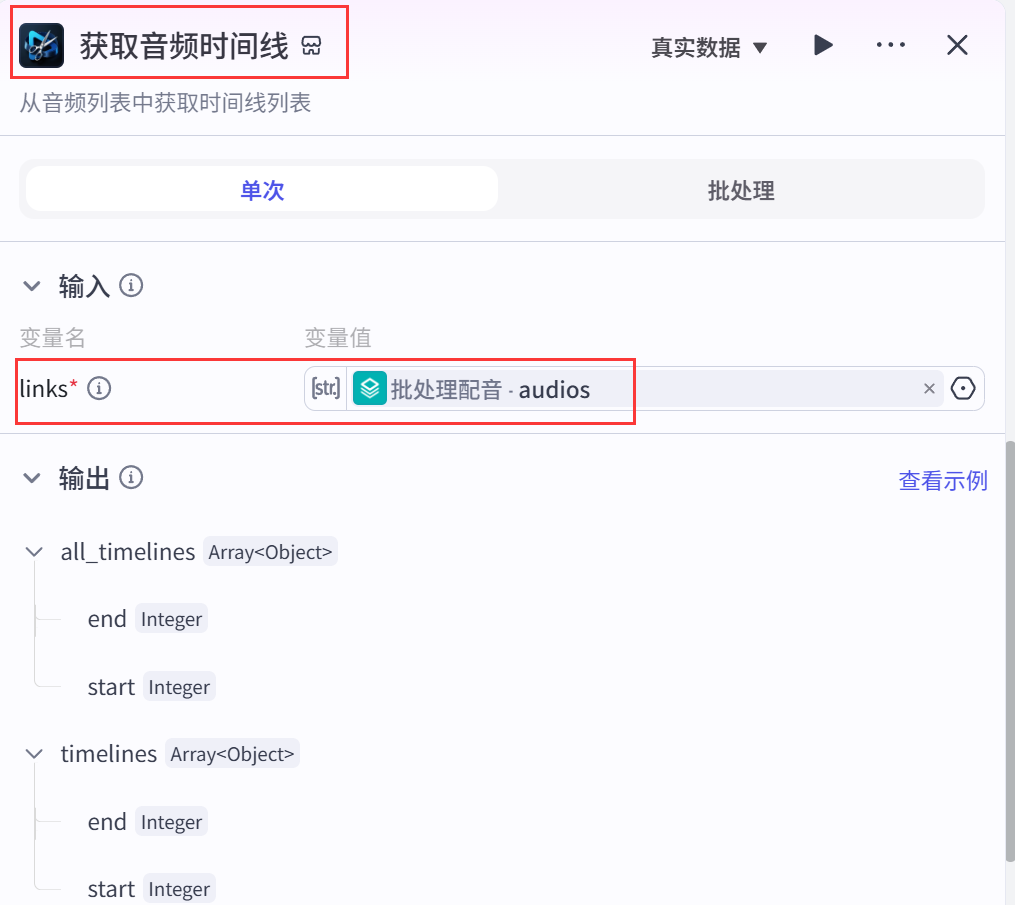Viewport: 1015px width, 905px height.
Task: Click the screen-share icon beside the node title
Action: pos(311,45)
